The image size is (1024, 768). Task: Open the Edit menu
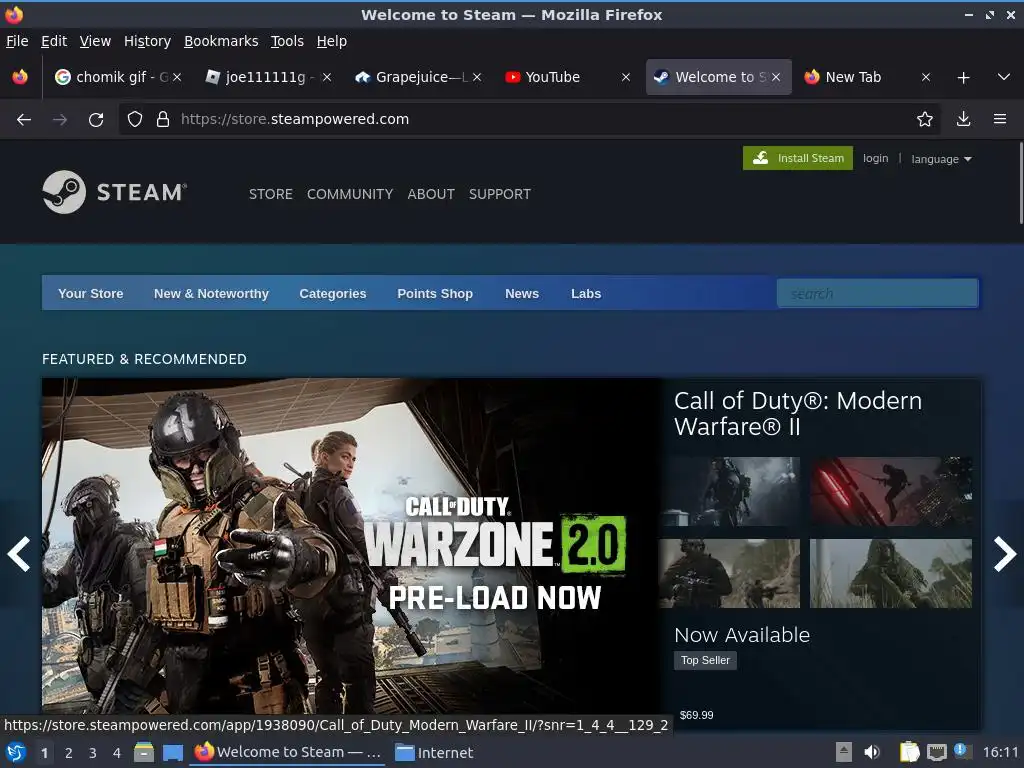(x=54, y=41)
